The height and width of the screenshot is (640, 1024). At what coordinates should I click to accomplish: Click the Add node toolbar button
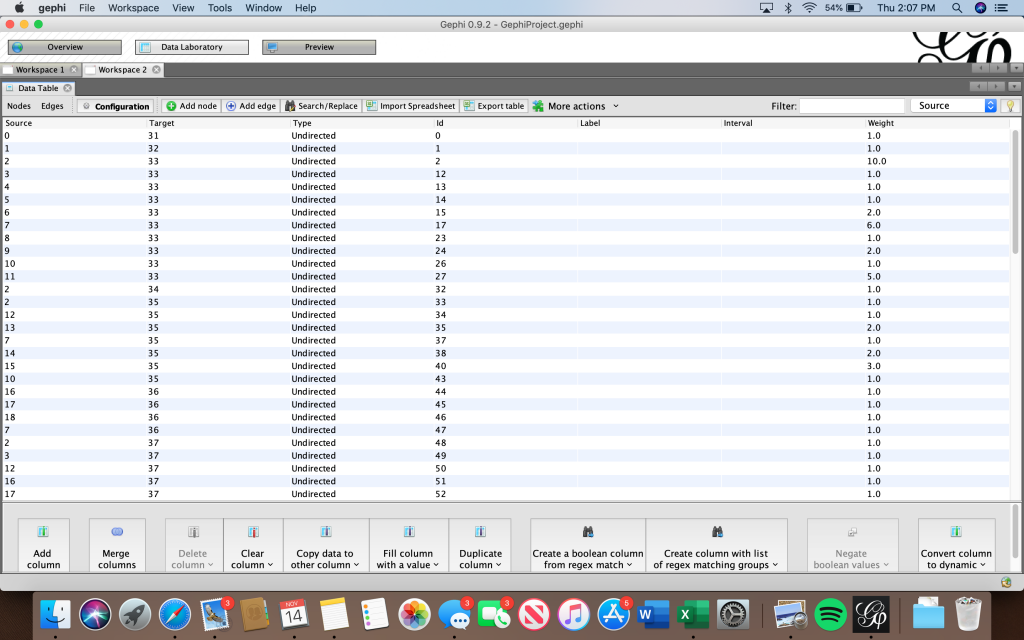click(x=191, y=106)
